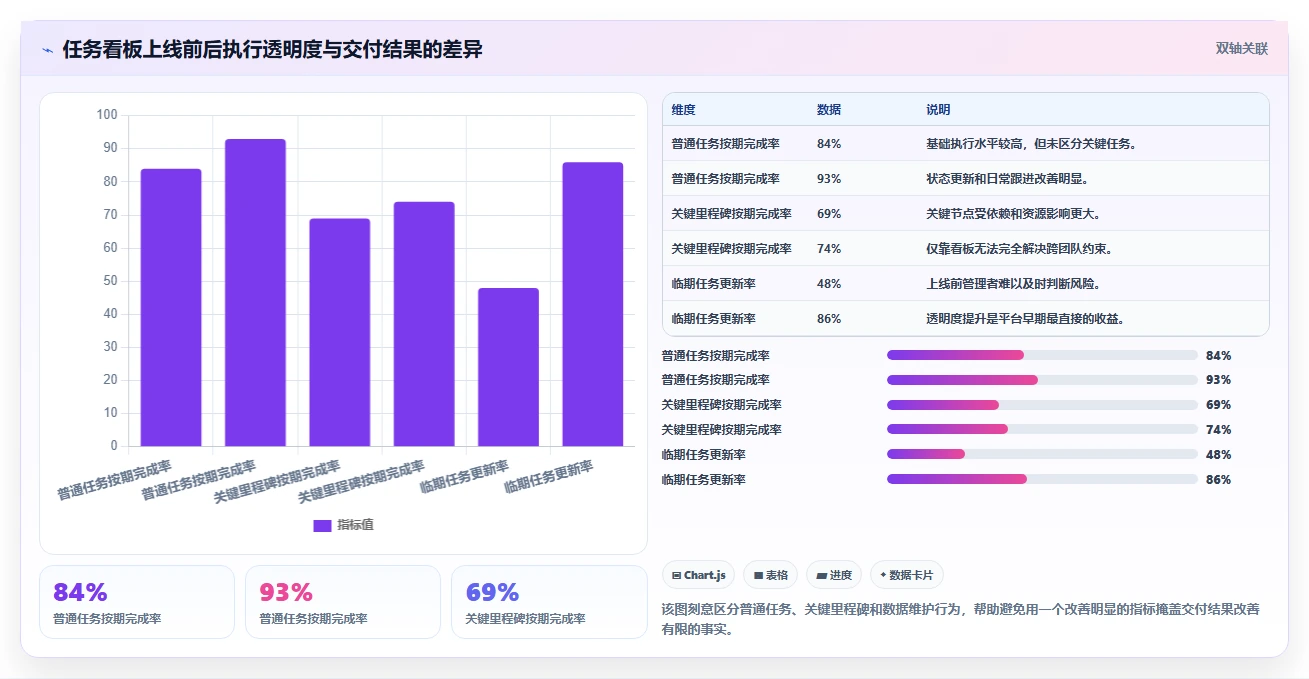Click the 数据 table column header
The height and width of the screenshot is (679, 1309).
coord(829,110)
